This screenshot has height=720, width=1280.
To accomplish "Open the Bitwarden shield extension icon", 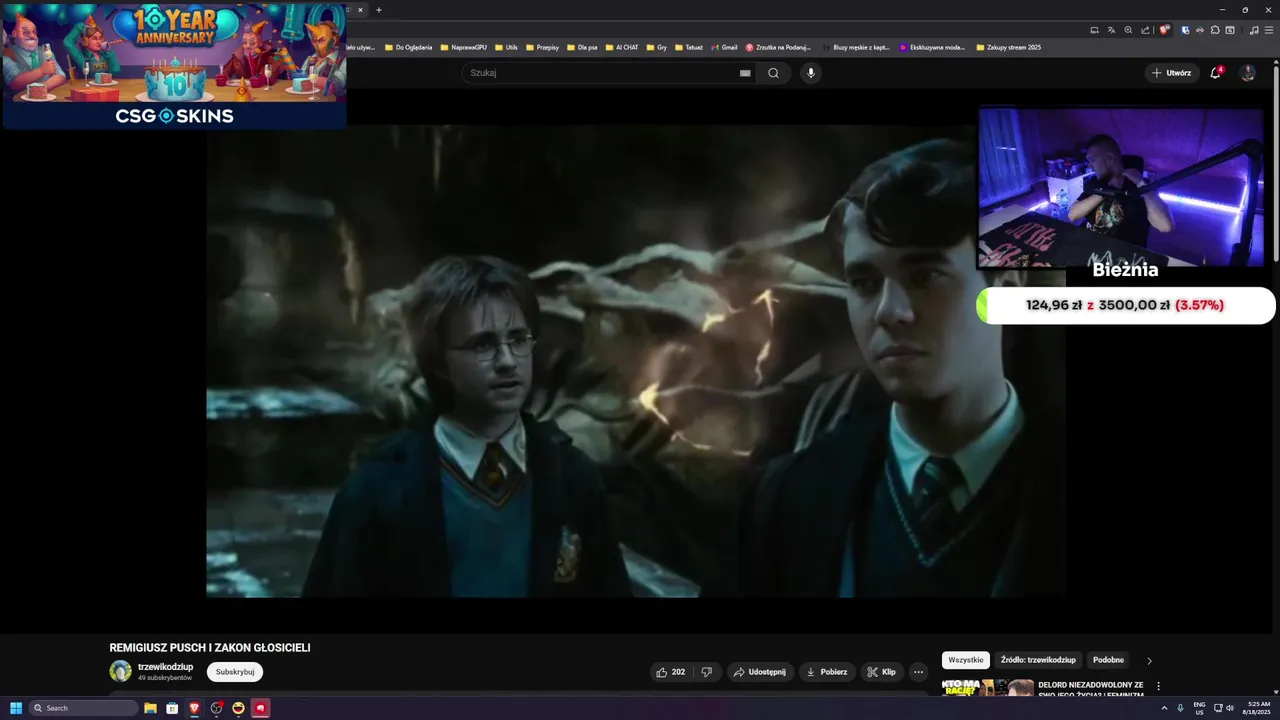I will coord(1185,30).
